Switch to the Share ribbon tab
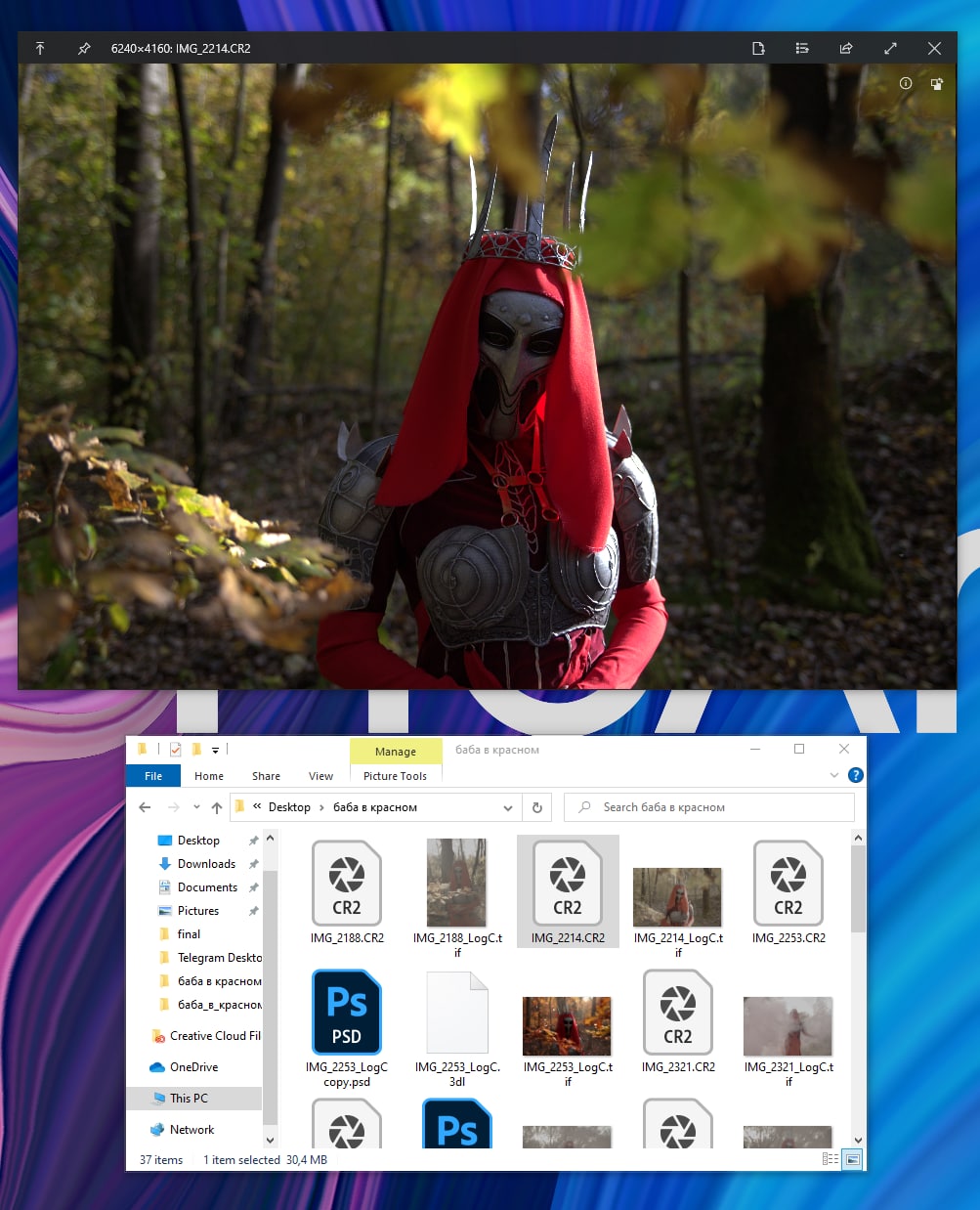Screen dimensions: 980x1210 point(266,776)
